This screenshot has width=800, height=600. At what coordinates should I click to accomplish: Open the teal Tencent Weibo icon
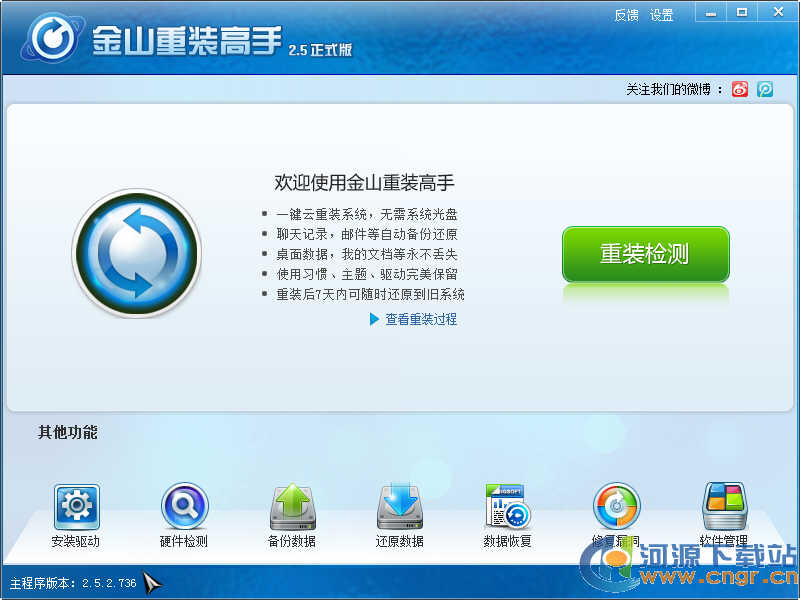point(765,89)
